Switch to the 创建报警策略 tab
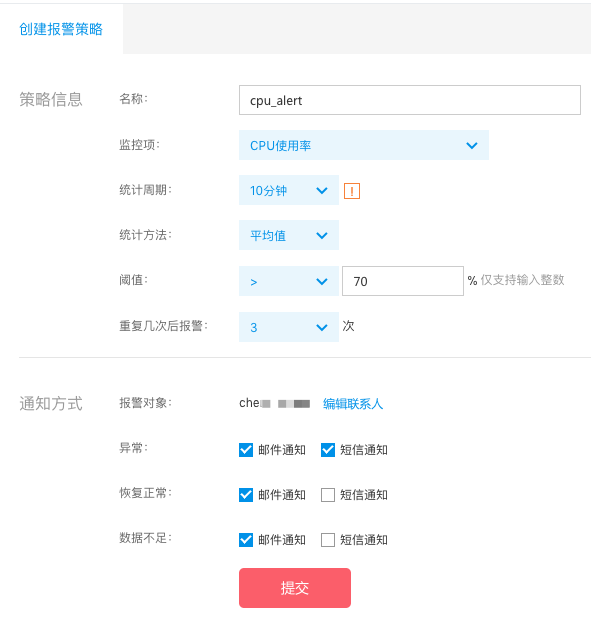 [x=61, y=29]
